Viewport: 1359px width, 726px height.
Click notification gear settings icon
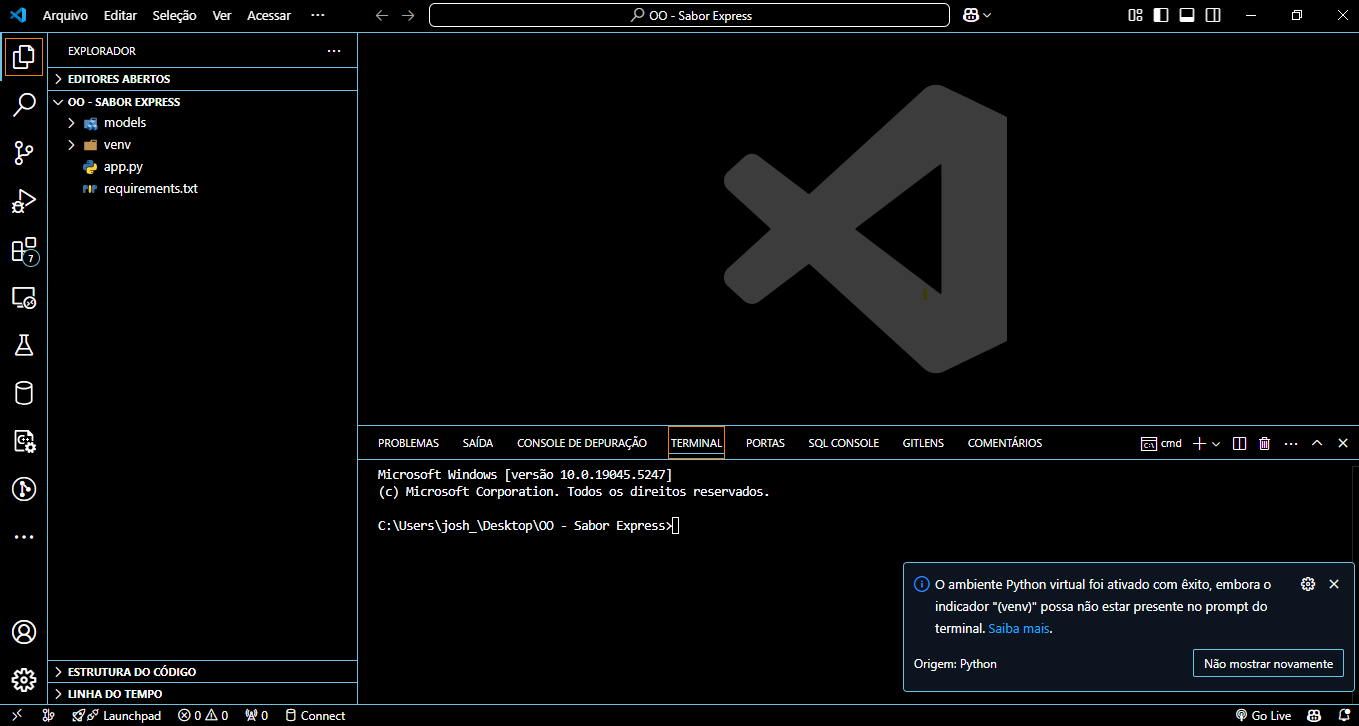point(1307,584)
